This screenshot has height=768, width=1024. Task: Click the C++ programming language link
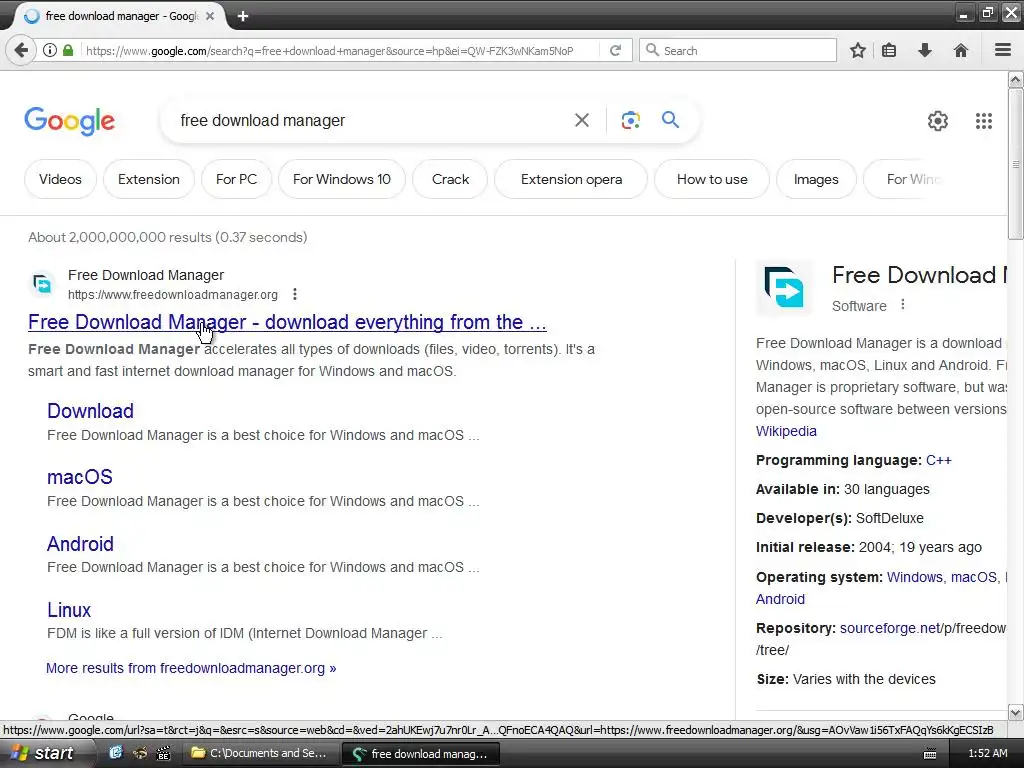click(938, 460)
